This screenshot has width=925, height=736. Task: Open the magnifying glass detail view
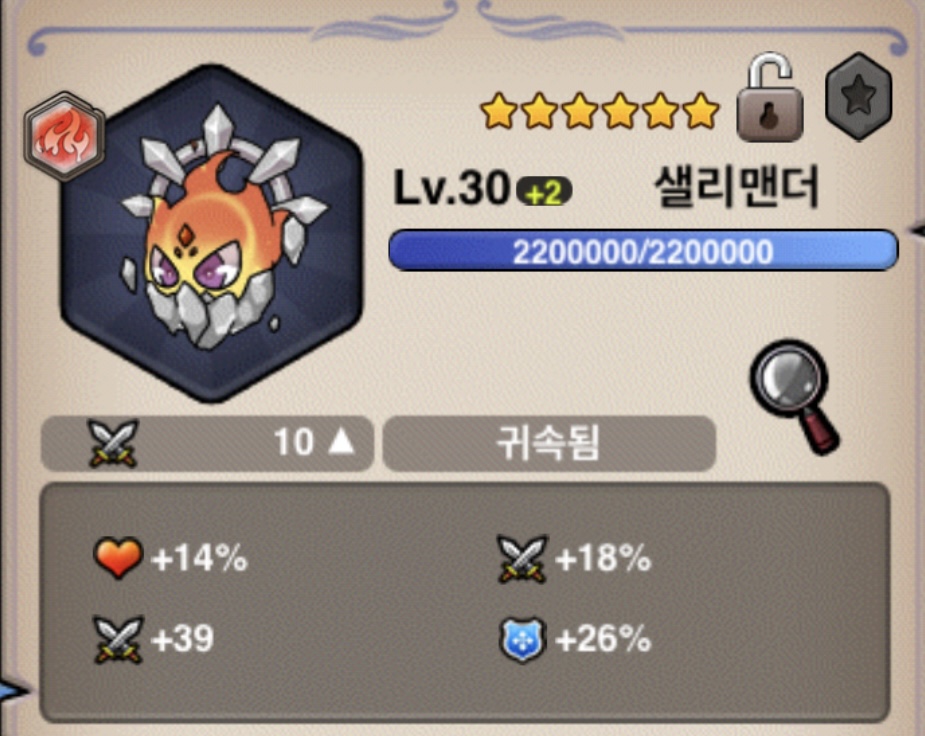[795, 396]
